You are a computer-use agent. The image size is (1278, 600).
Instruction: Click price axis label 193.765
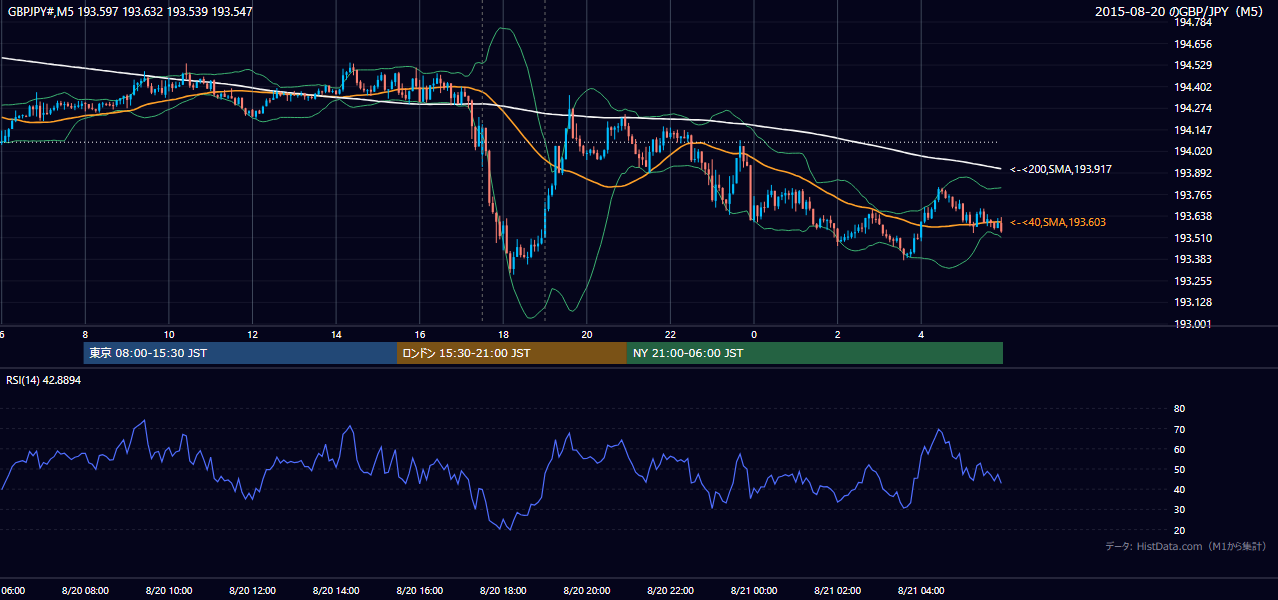[1193, 195]
